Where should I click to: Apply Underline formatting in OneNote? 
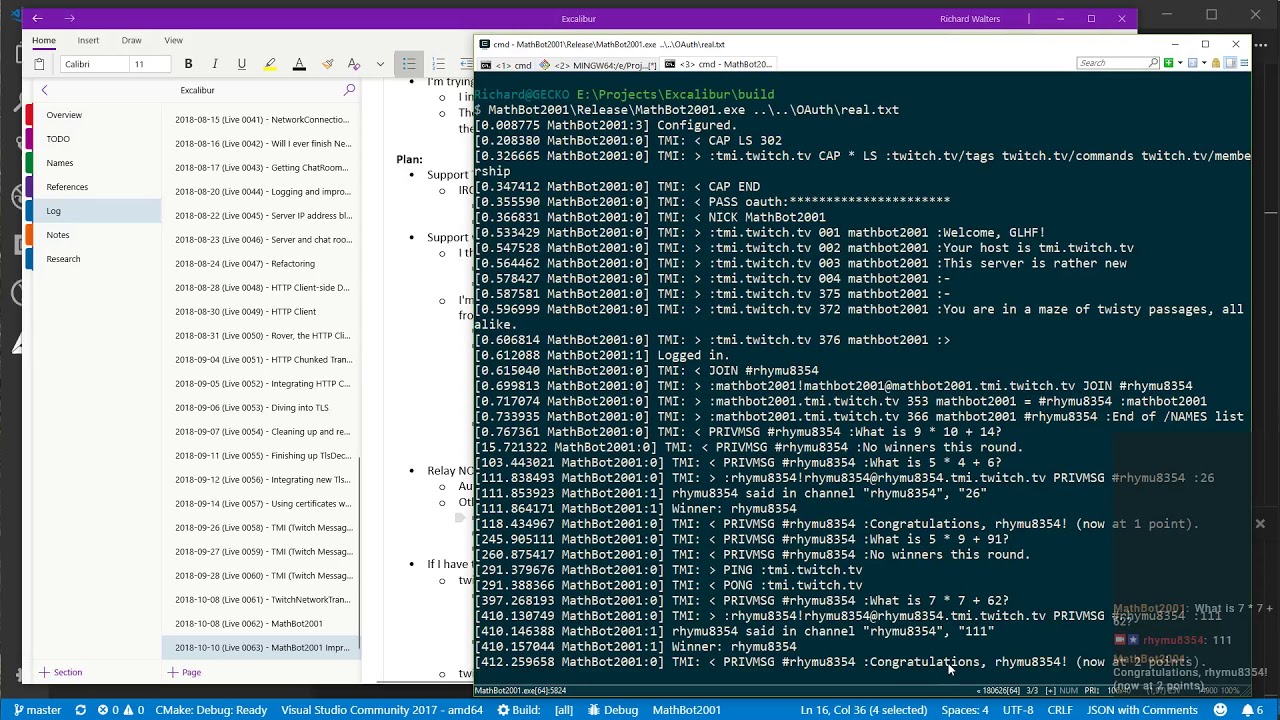coord(241,64)
